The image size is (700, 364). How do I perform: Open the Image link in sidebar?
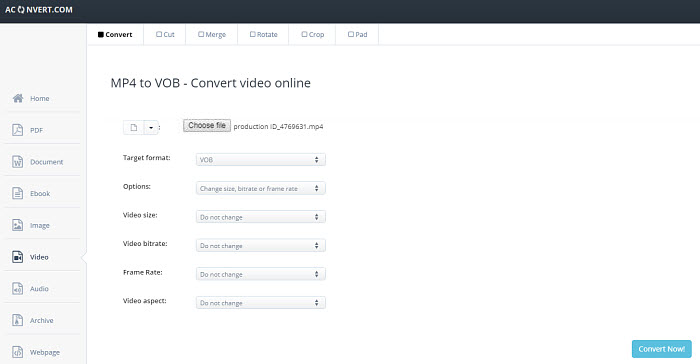tap(40, 226)
